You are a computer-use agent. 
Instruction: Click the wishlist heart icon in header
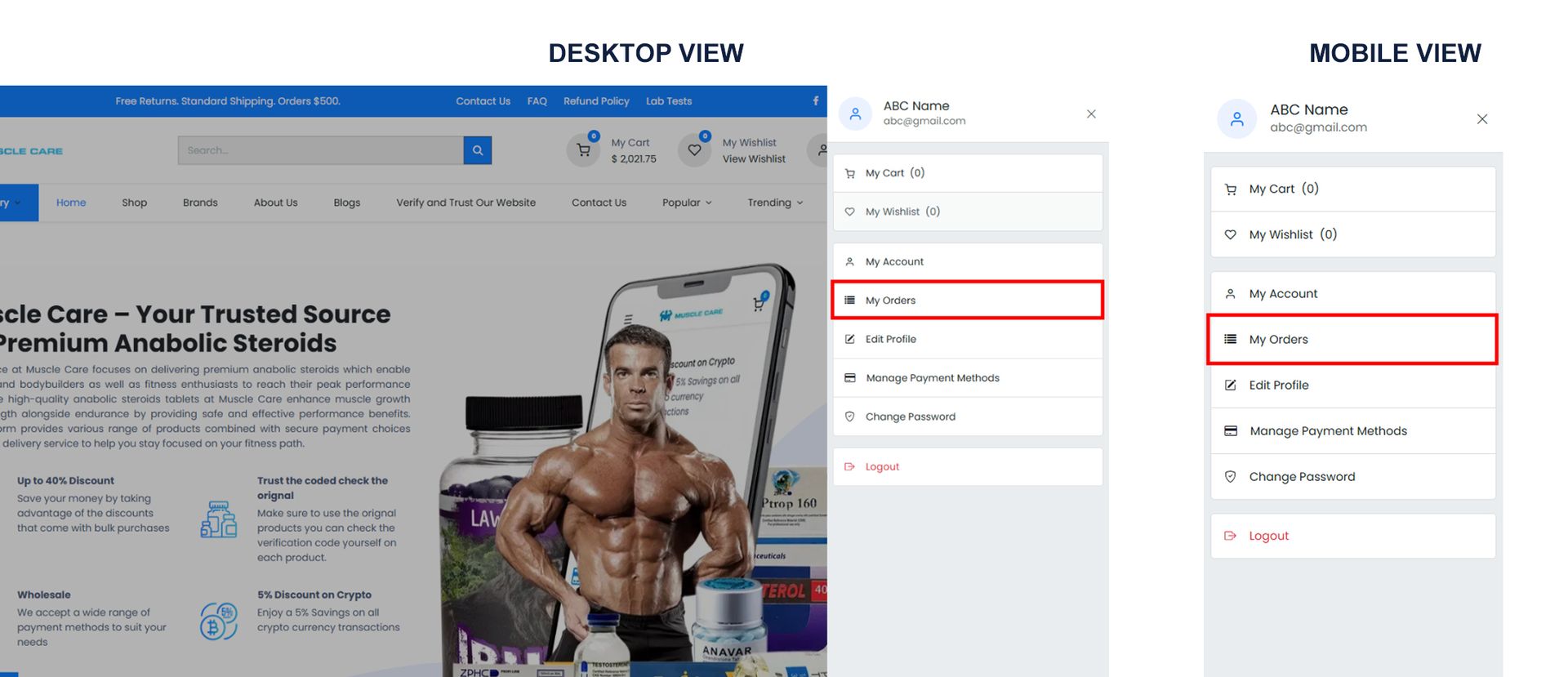pyautogui.click(x=694, y=150)
